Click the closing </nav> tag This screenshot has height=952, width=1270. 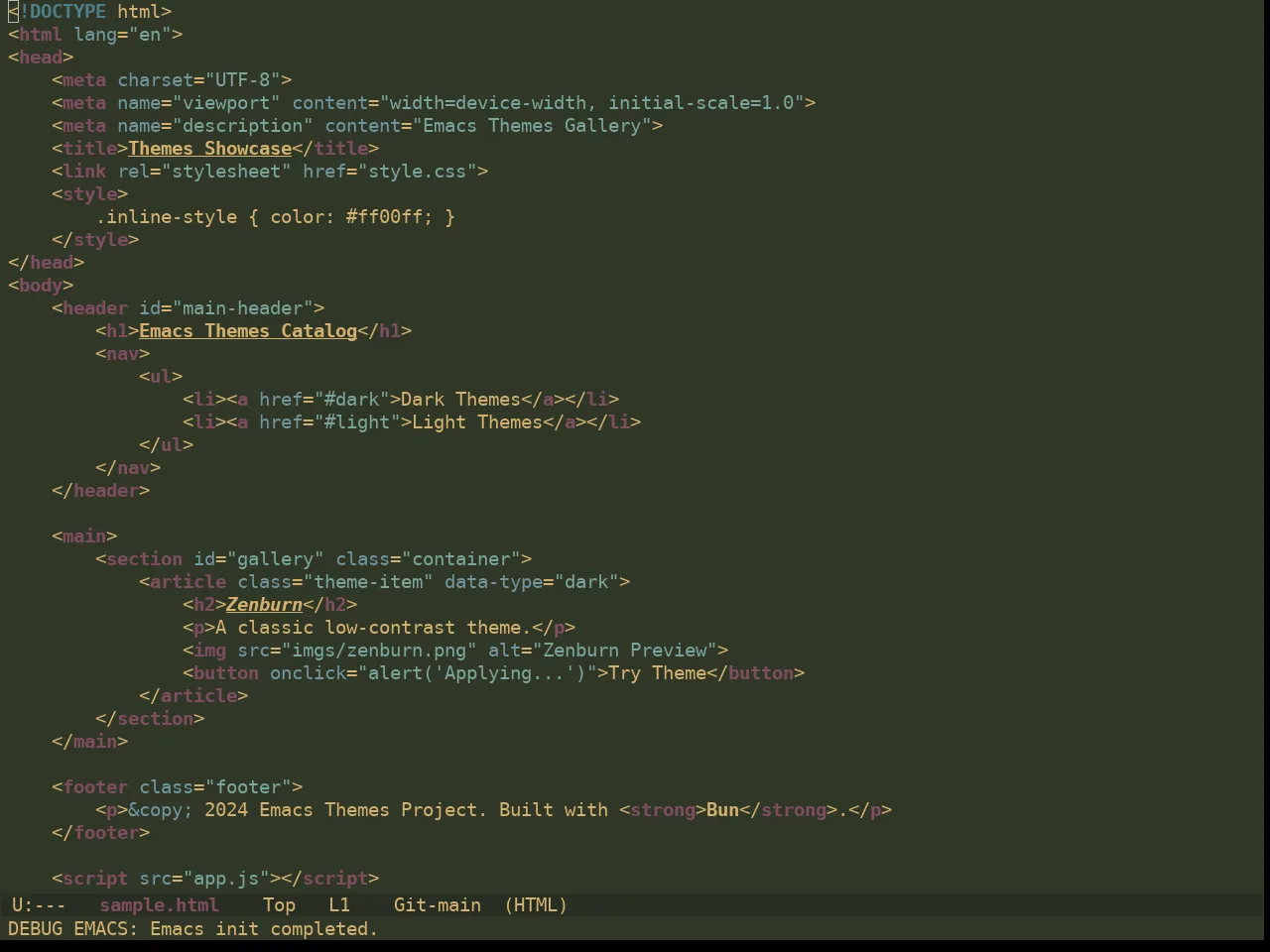click(128, 468)
